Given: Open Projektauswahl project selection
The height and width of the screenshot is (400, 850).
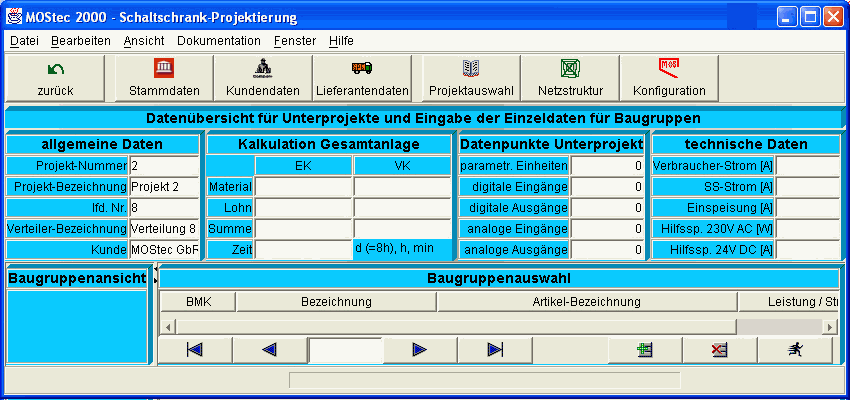Looking at the screenshot, I should (471, 78).
